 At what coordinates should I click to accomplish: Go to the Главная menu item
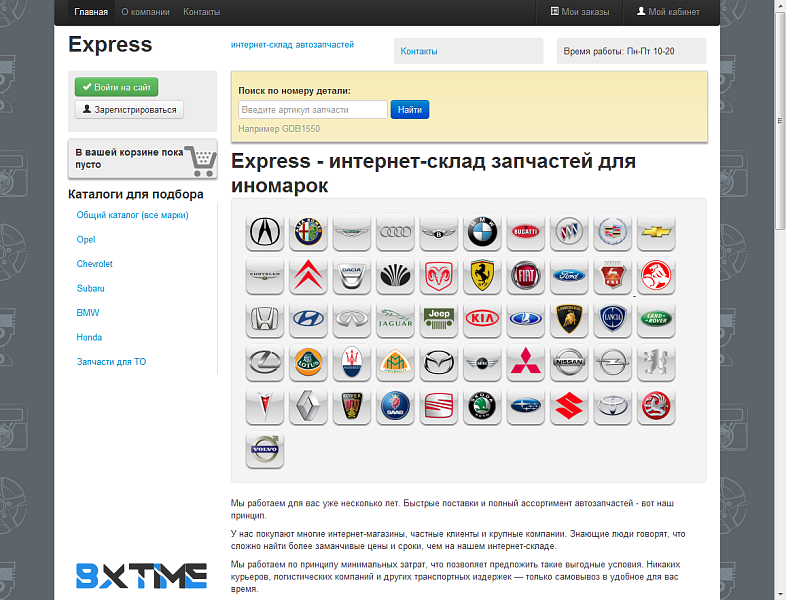click(91, 12)
